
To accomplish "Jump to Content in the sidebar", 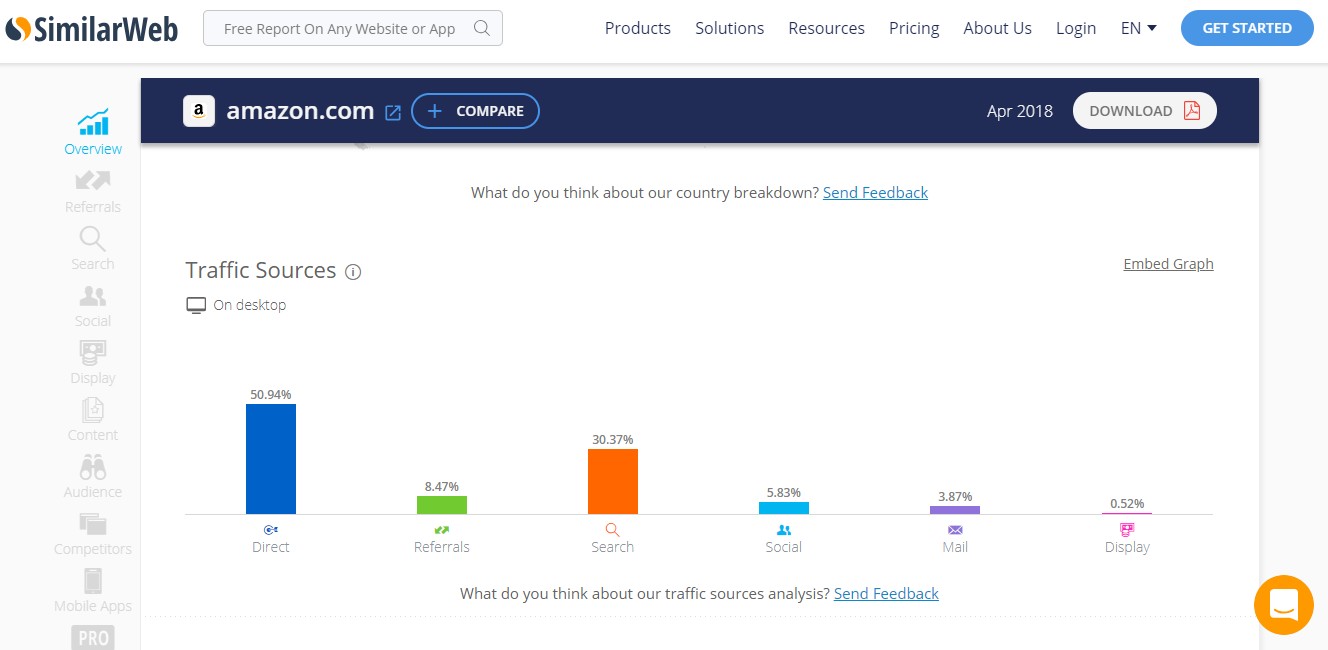I will (x=93, y=409).
